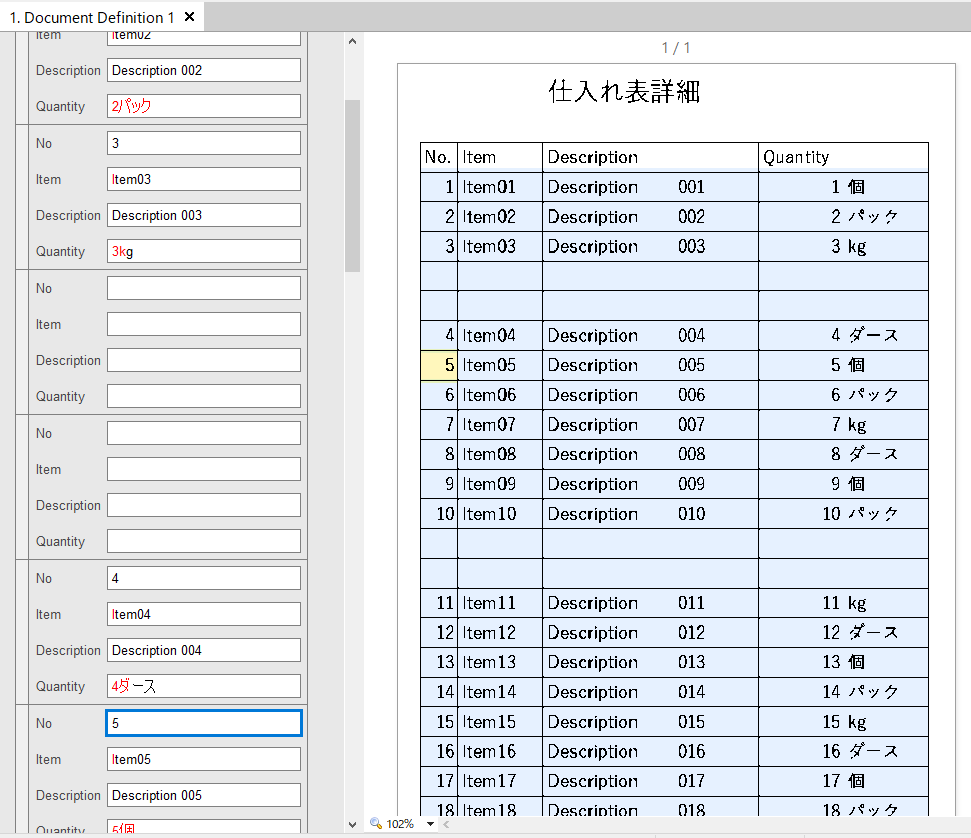Click the form panel scroll up arrow
This screenshot has width=971, height=838.
(x=352, y=41)
